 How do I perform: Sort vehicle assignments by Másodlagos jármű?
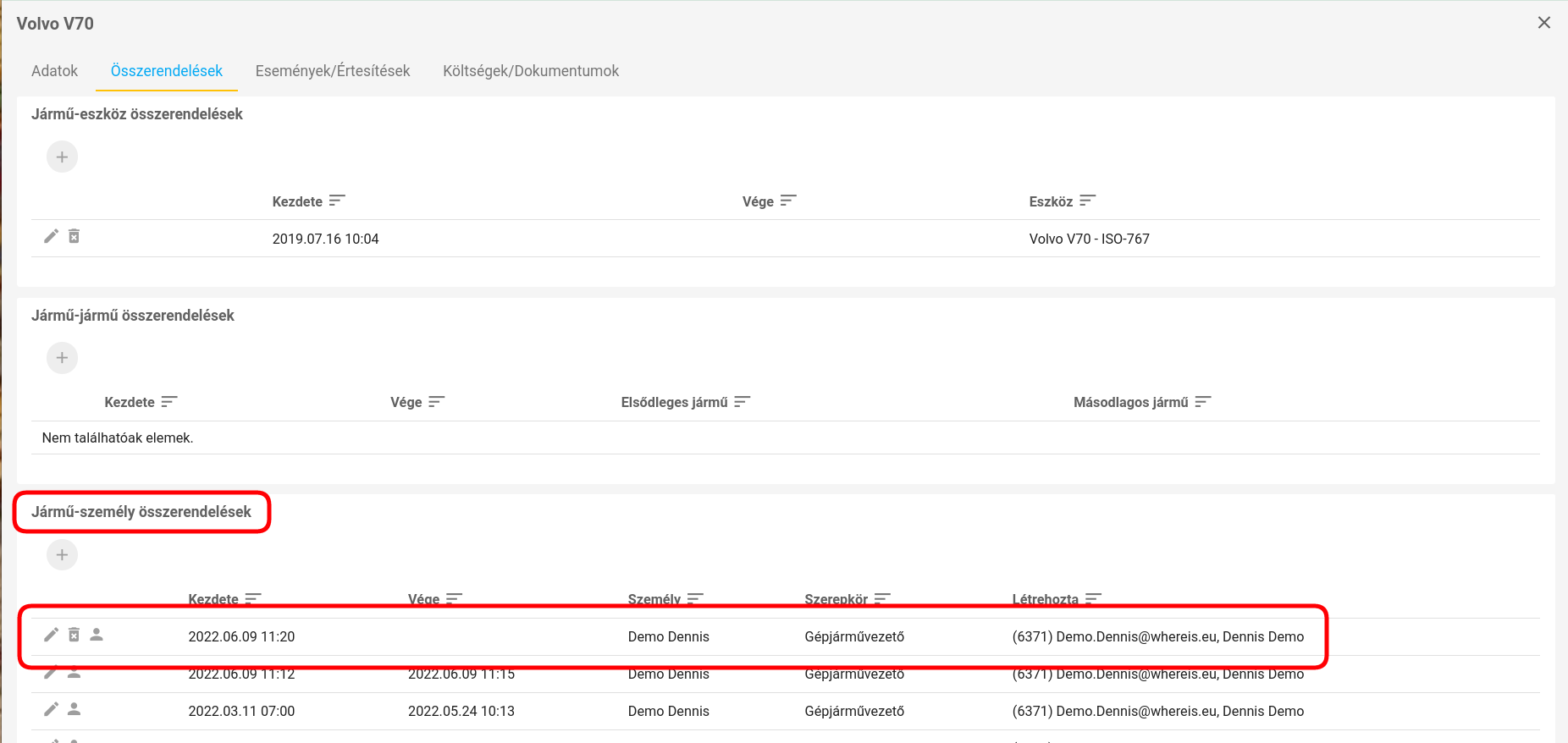point(1203,402)
